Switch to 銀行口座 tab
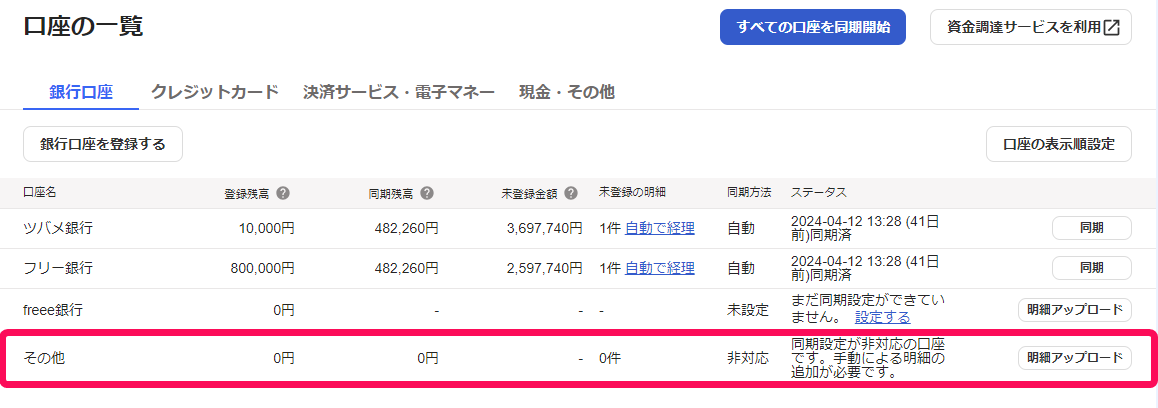The width and height of the screenshot is (1158, 408). pyautogui.click(x=80, y=92)
